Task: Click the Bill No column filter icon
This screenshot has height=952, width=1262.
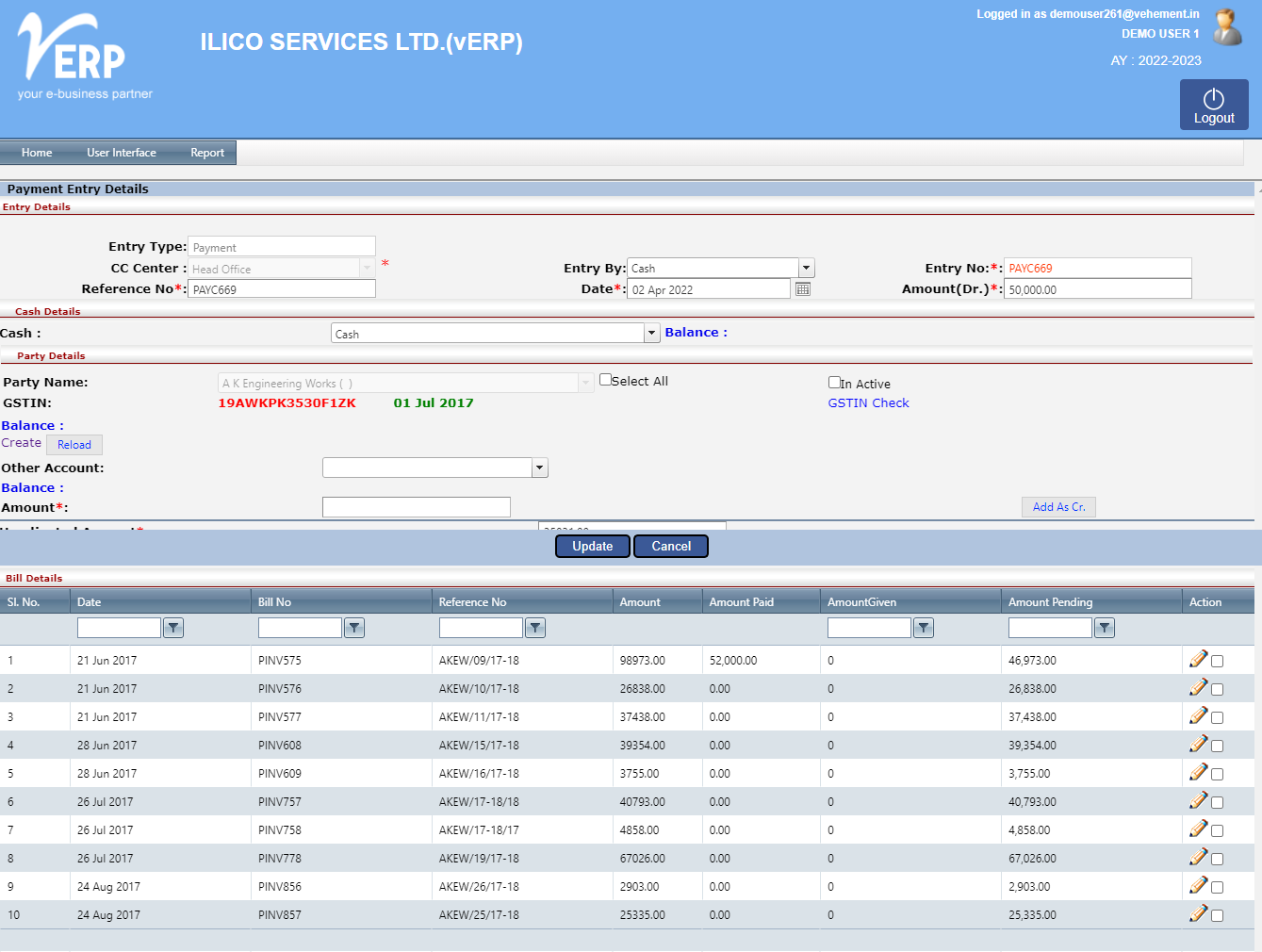Action: pos(354,628)
